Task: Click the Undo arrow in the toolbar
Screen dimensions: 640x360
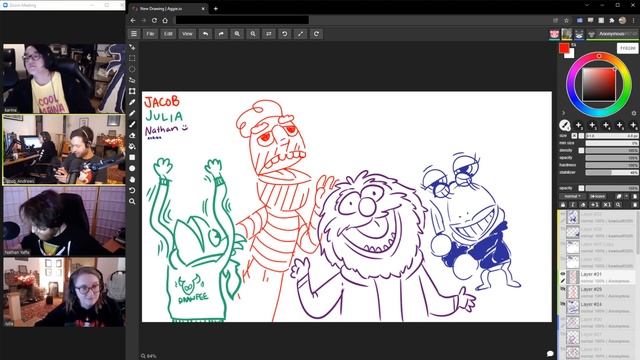Action: pos(205,34)
